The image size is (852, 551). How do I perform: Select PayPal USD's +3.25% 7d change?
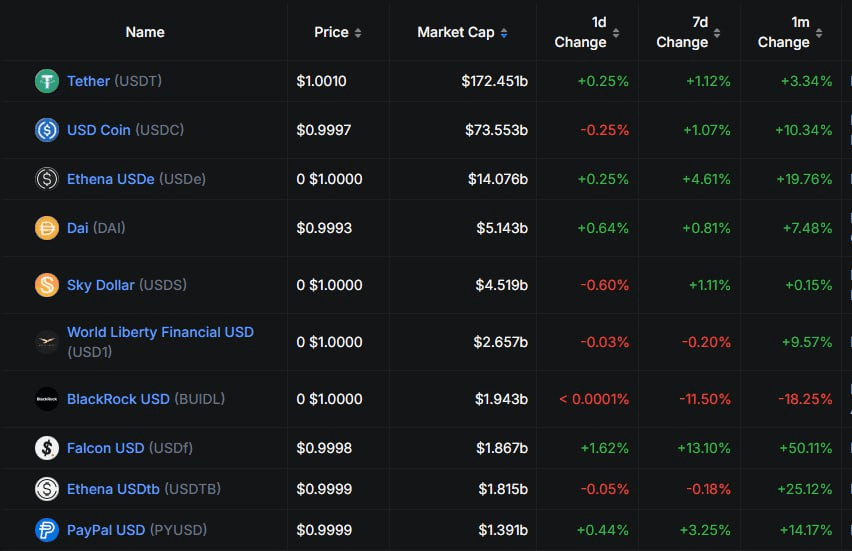pyautogui.click(x=705, y=530)
